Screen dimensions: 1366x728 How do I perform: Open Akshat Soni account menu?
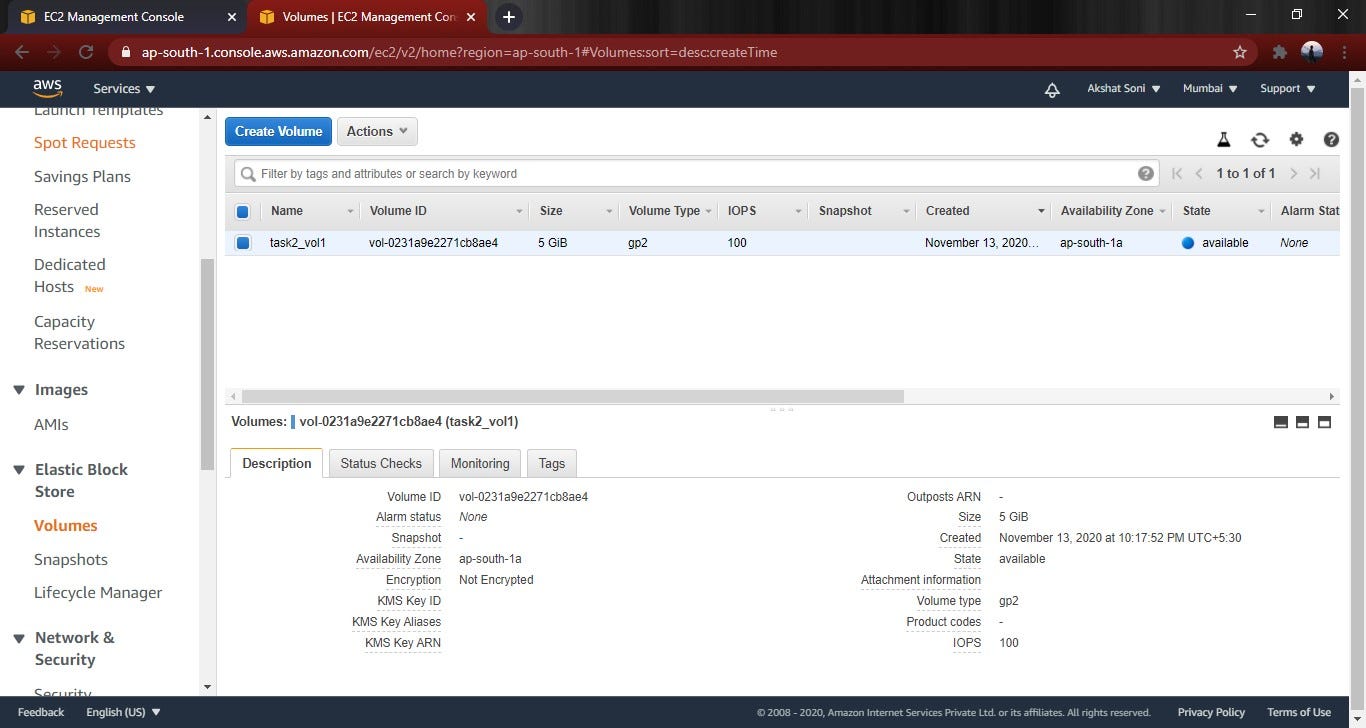pos(1124,89)
